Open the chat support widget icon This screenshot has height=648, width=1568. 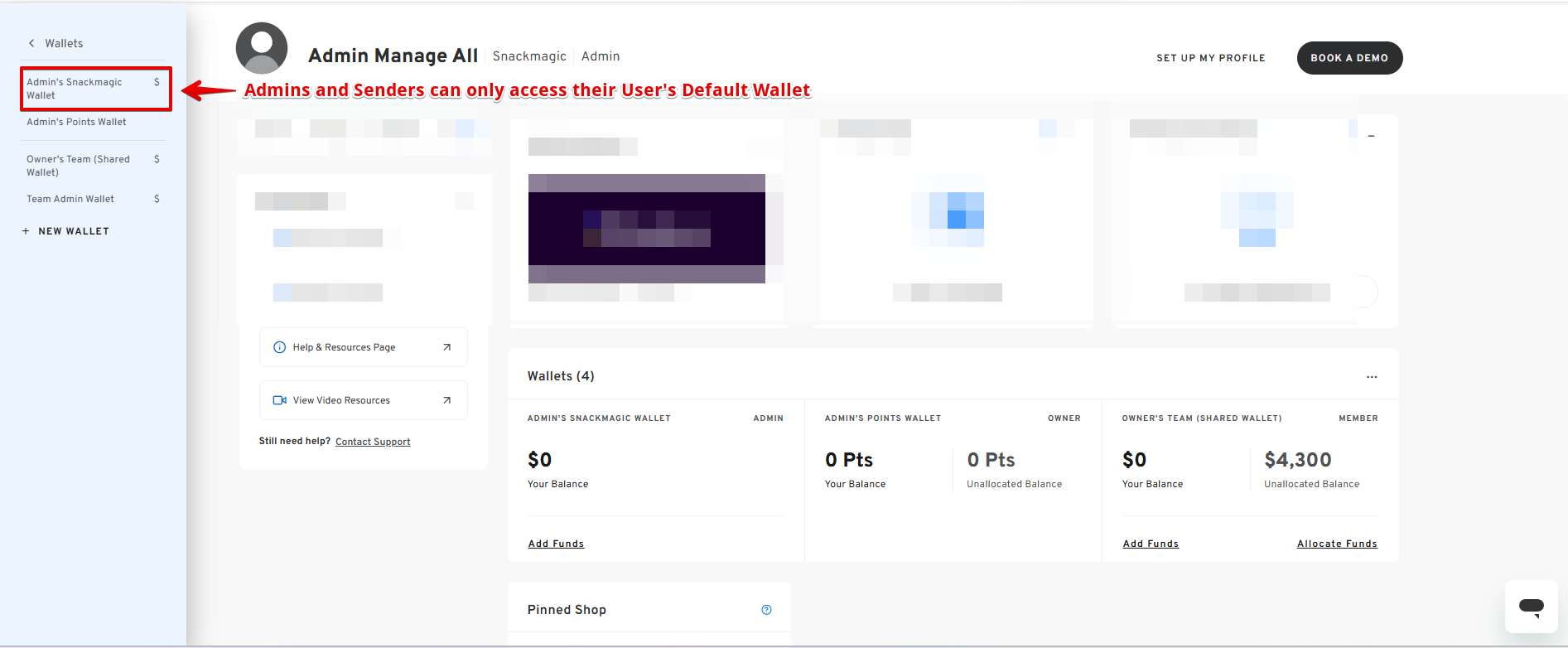(x=1531, y=607)
